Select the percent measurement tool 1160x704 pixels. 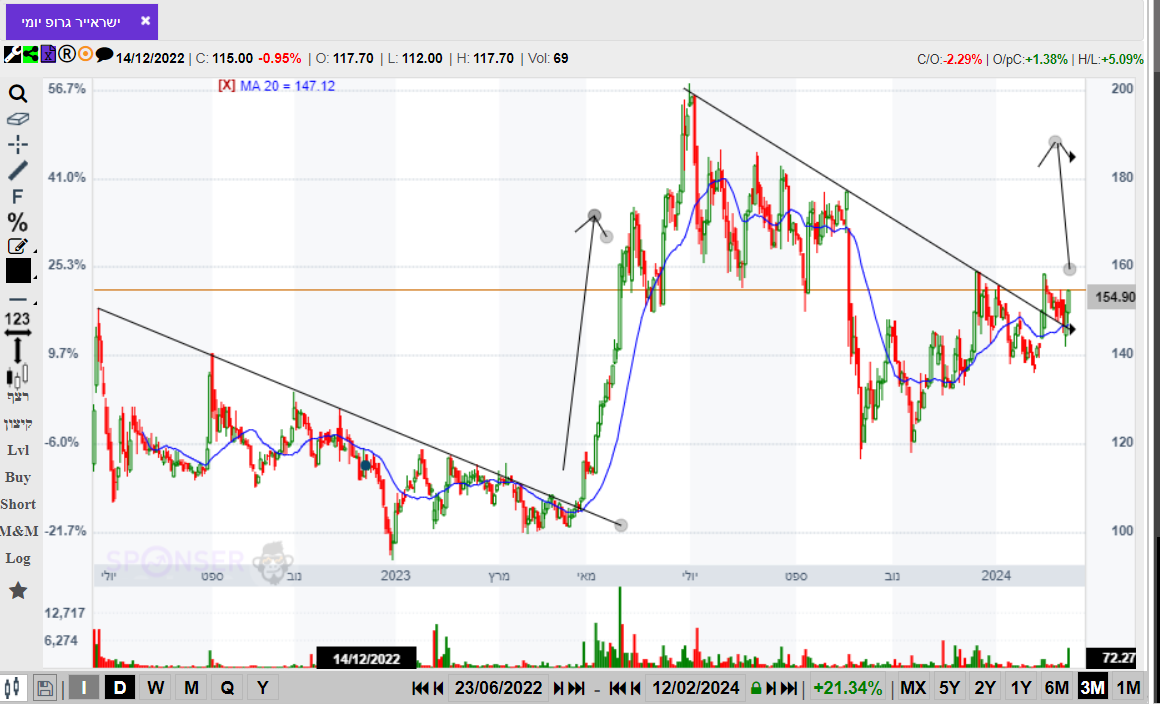[x=18, y=222]
